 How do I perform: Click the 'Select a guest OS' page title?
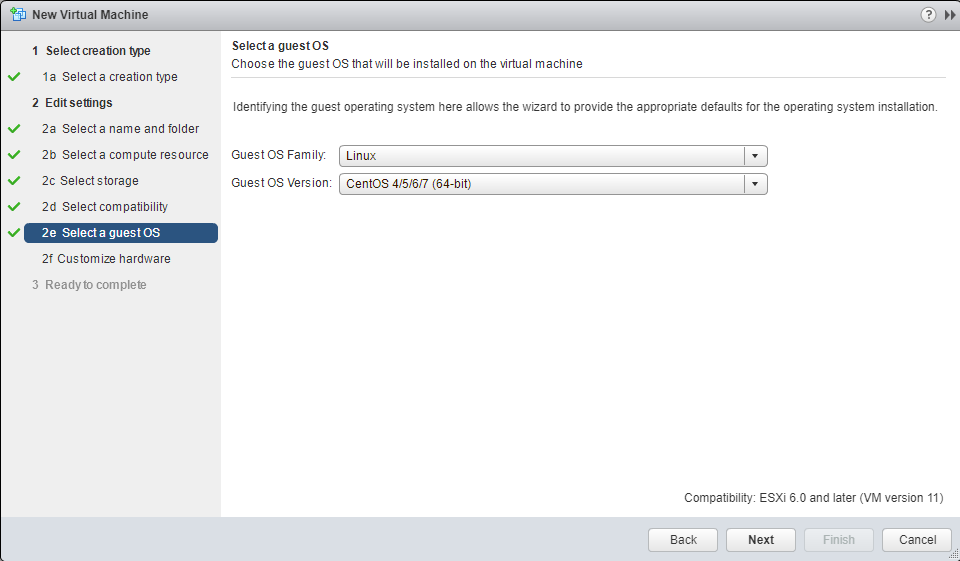click(280, 46)
